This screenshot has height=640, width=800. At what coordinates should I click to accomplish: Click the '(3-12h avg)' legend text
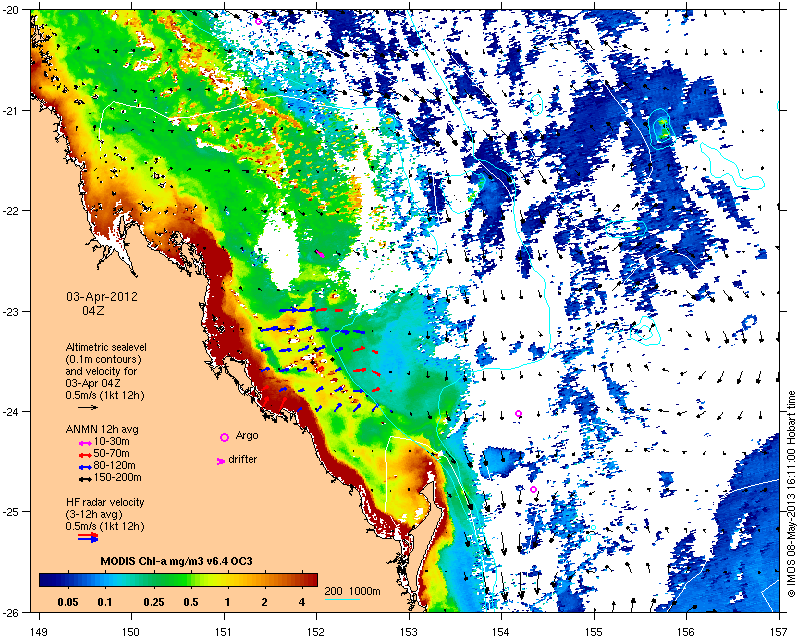pyautogui.click(x=94, y=514)
